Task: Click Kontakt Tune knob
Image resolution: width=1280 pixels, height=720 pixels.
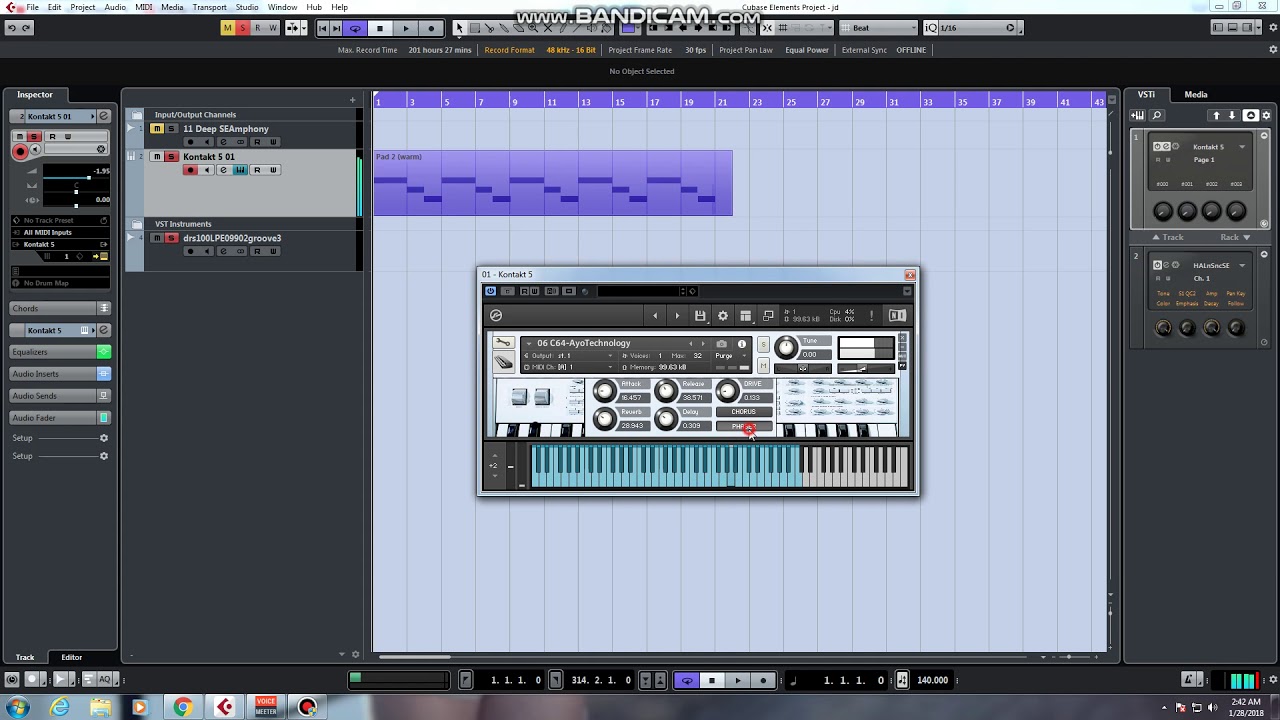Action: pos(786,347)
